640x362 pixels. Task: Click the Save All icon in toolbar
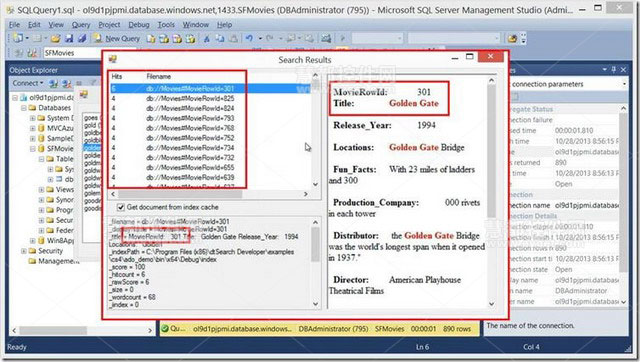(x=82, y=39)
